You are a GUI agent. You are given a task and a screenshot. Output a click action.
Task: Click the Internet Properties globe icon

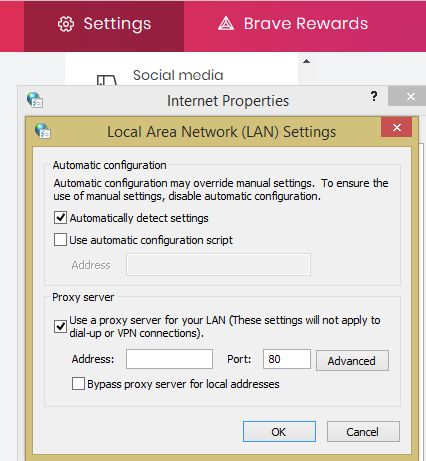point(35,100)
